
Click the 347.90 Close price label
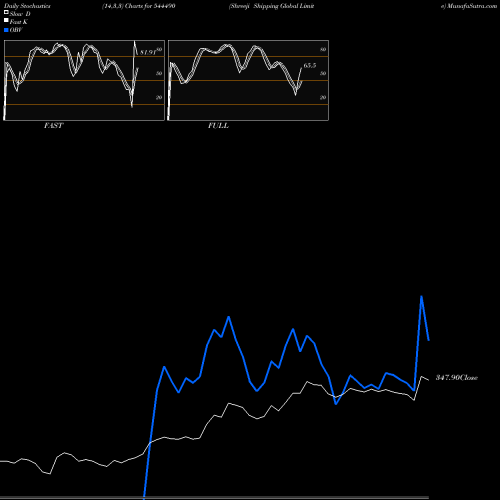point(457,377)
